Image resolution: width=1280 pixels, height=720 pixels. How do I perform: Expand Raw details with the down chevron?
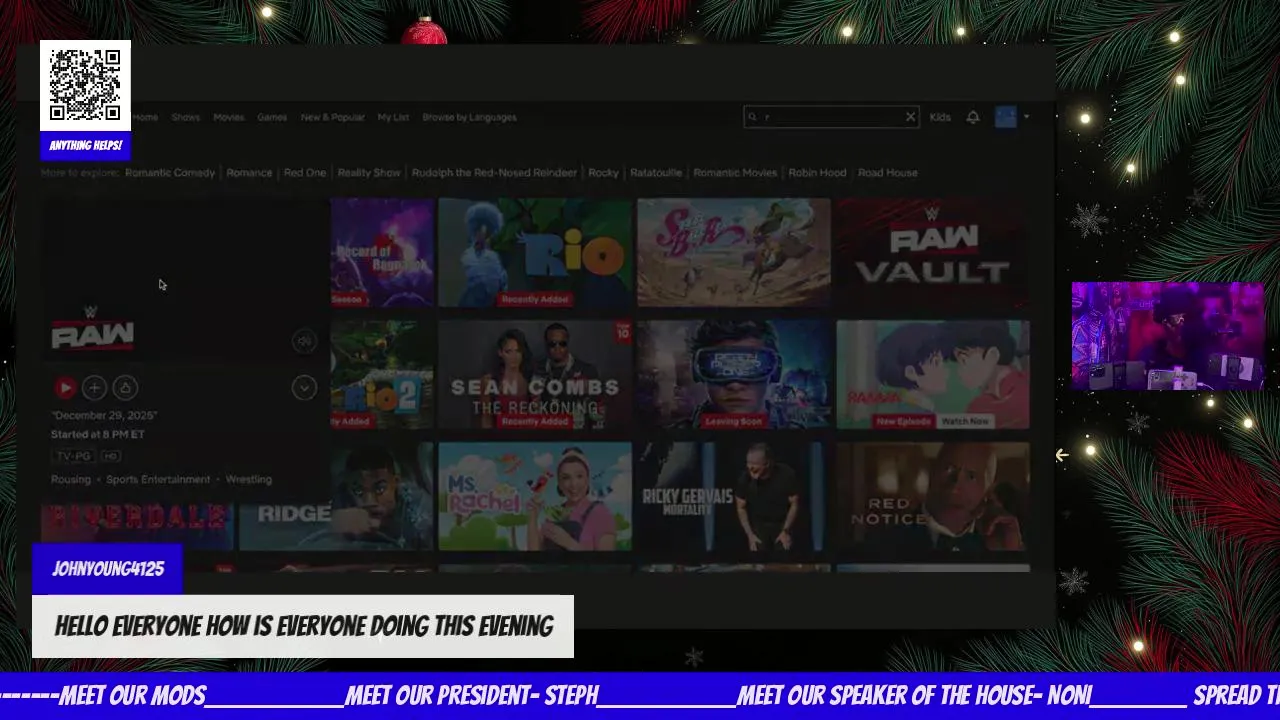[304, 387]
